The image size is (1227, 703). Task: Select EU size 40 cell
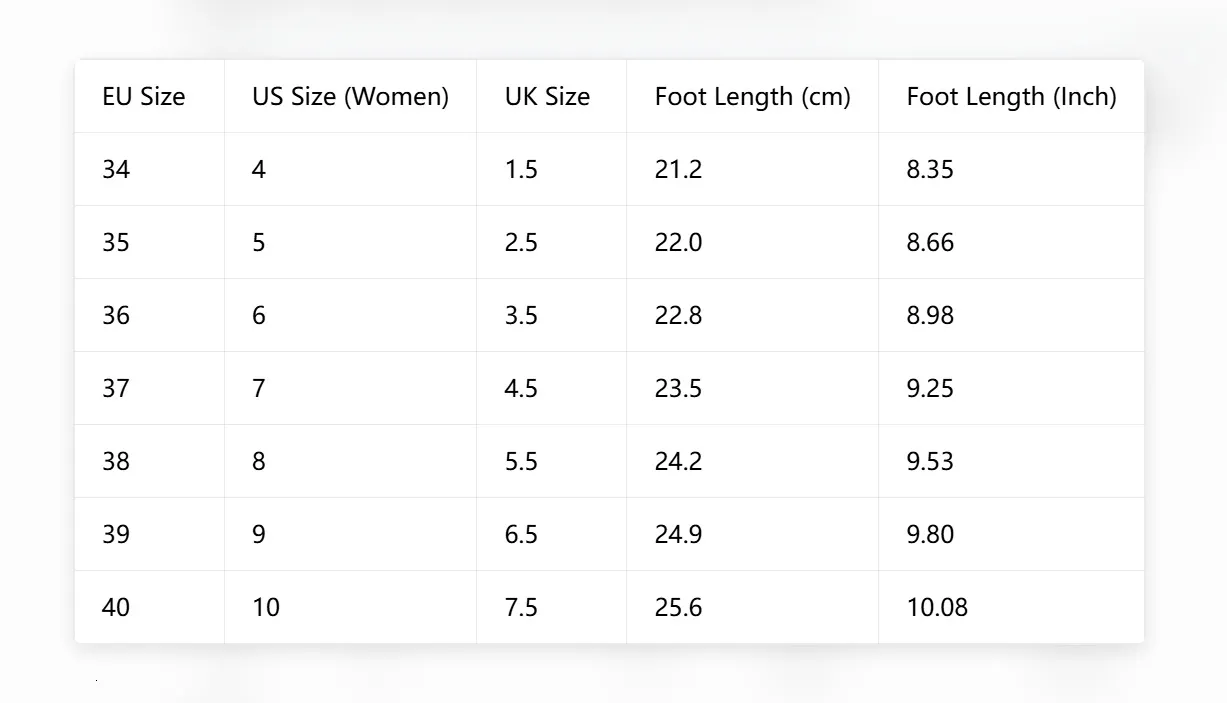150,607
